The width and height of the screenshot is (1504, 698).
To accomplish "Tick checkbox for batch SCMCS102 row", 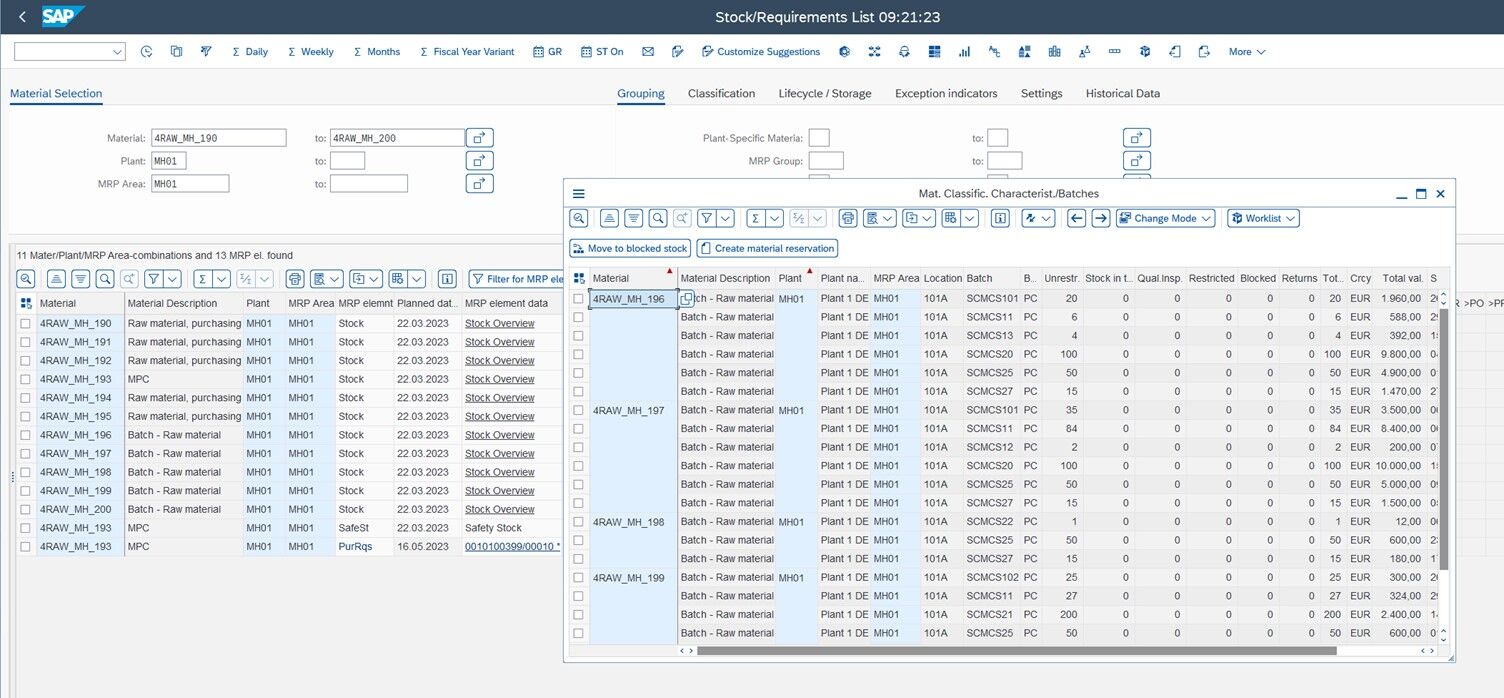I will (578, 577).
